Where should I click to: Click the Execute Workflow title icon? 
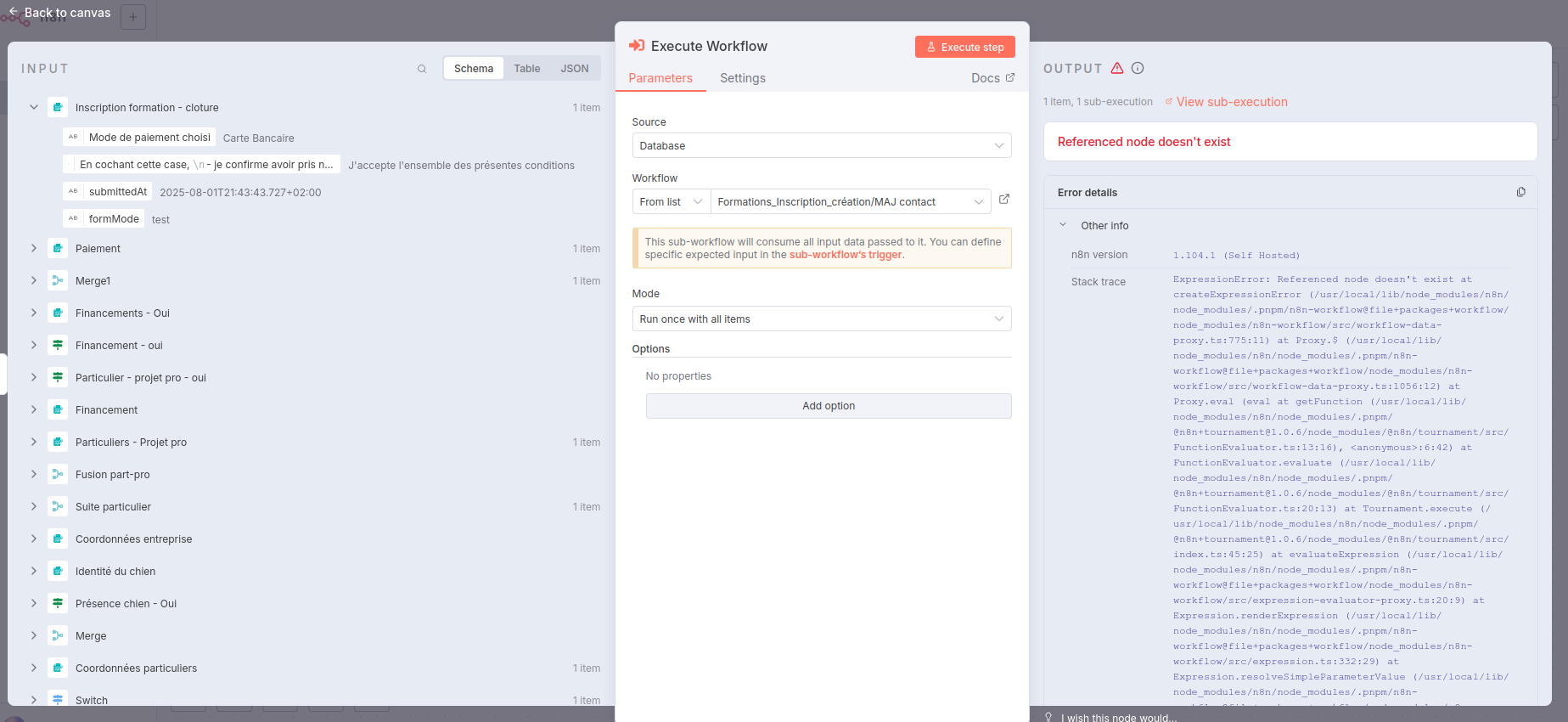(x=637, y=46)
